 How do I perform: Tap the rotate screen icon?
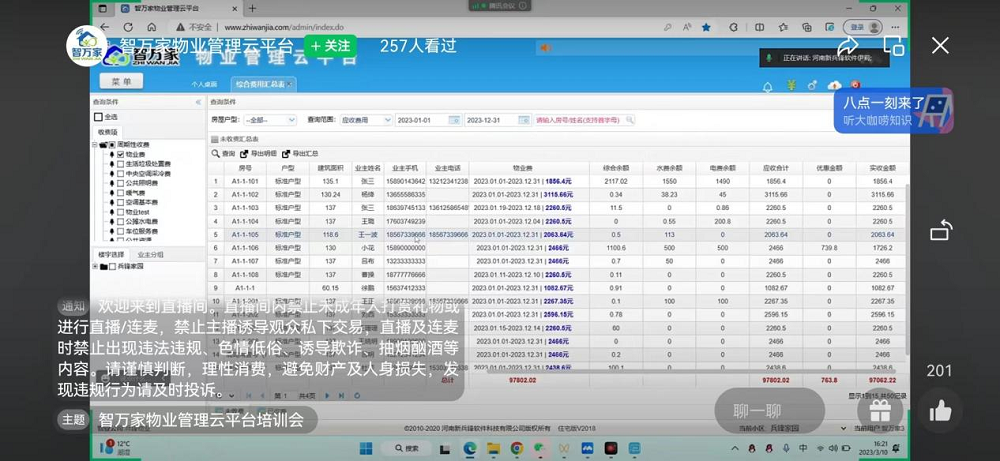coord(941,230)
